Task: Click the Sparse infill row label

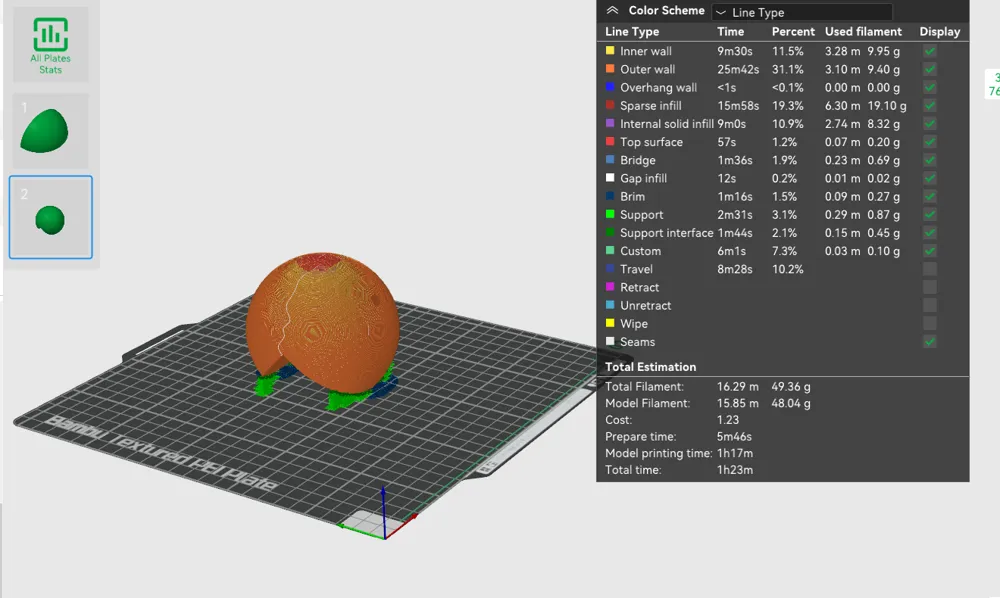Action: pyautogui.click(x=651, y=106)
